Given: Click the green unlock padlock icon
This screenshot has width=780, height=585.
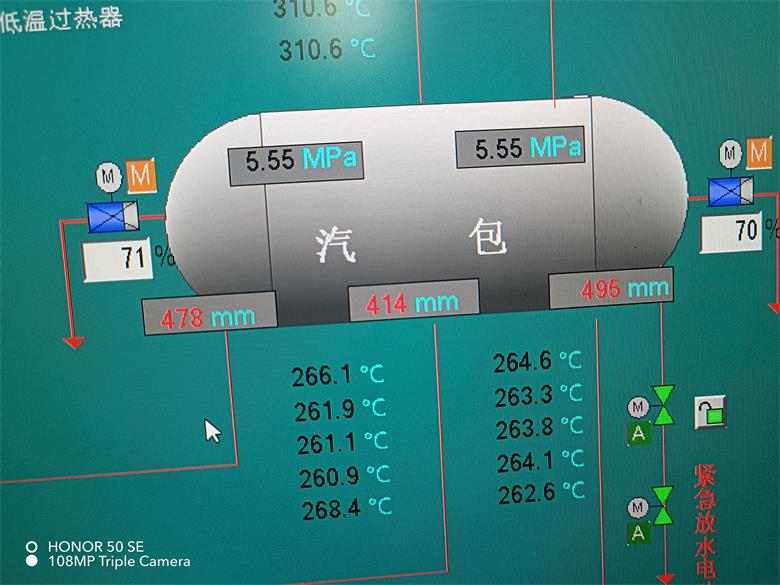Looking at the screenshot, I should [709, 411].
